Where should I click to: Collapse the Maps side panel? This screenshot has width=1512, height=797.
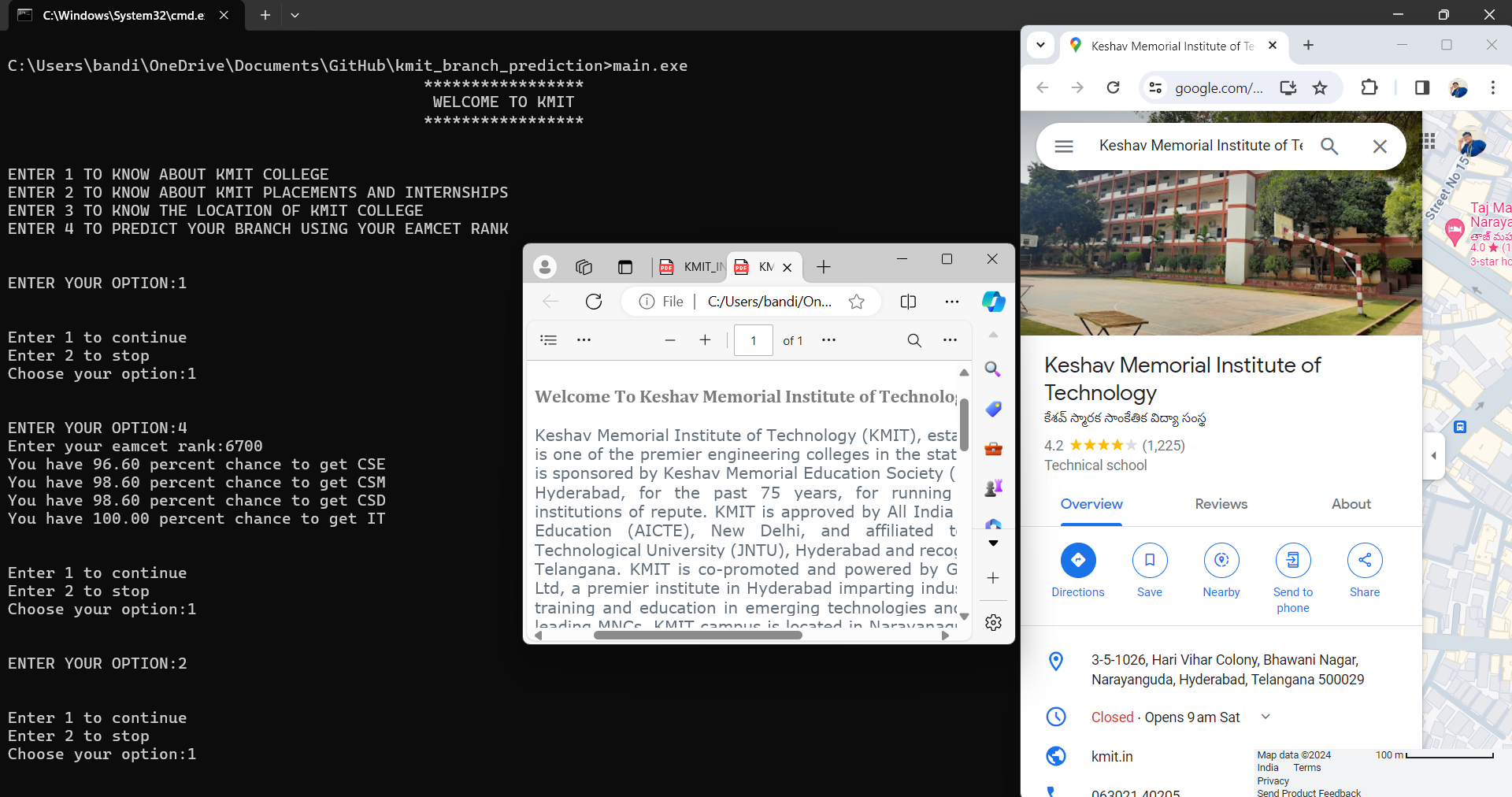click(1433, 455)
